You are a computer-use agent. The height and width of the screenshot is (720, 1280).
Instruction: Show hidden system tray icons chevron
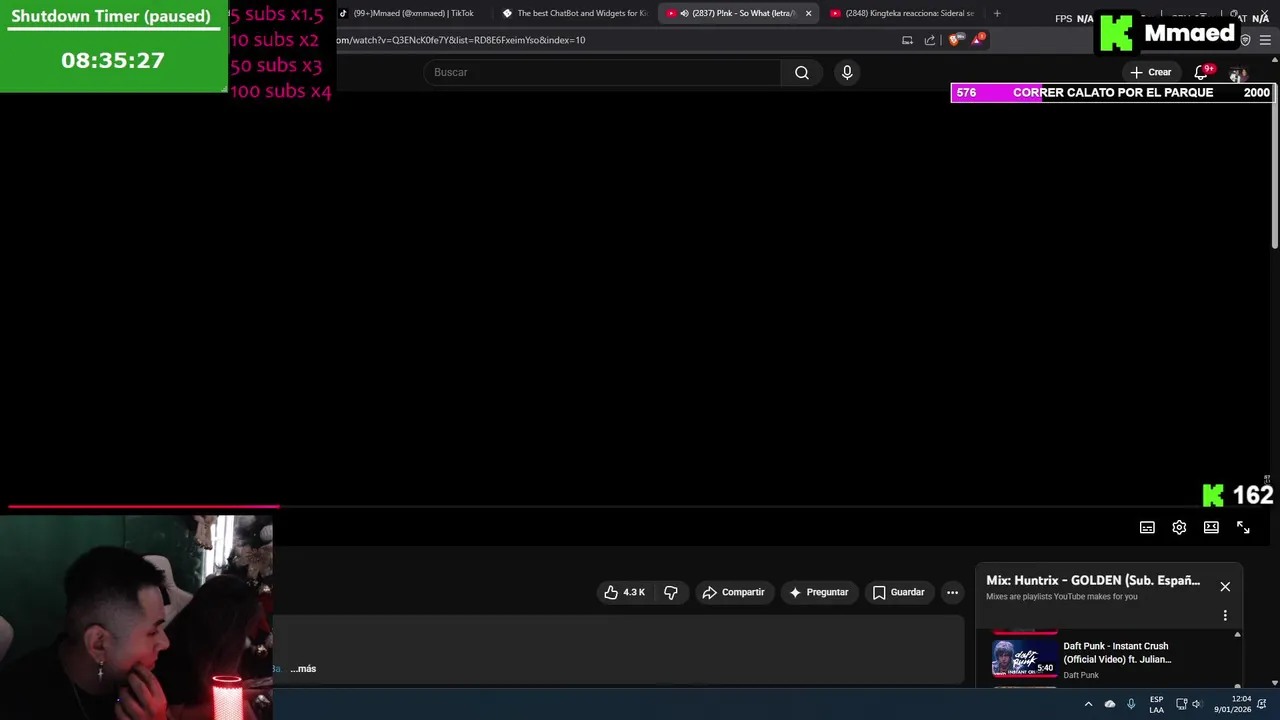tap(1088, 704)
